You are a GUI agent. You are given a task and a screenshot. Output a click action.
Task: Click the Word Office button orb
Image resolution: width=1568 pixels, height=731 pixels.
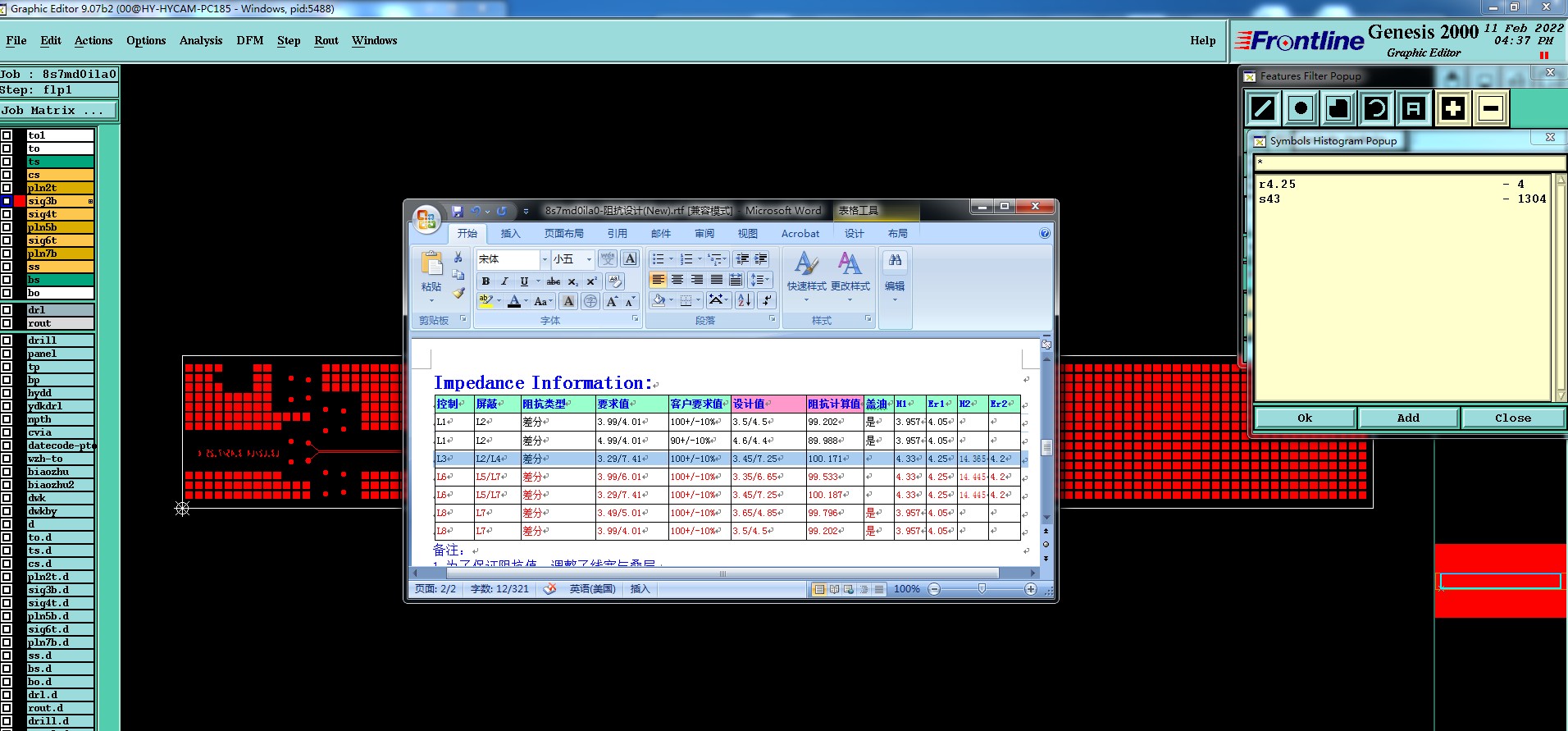coord(426,219)
